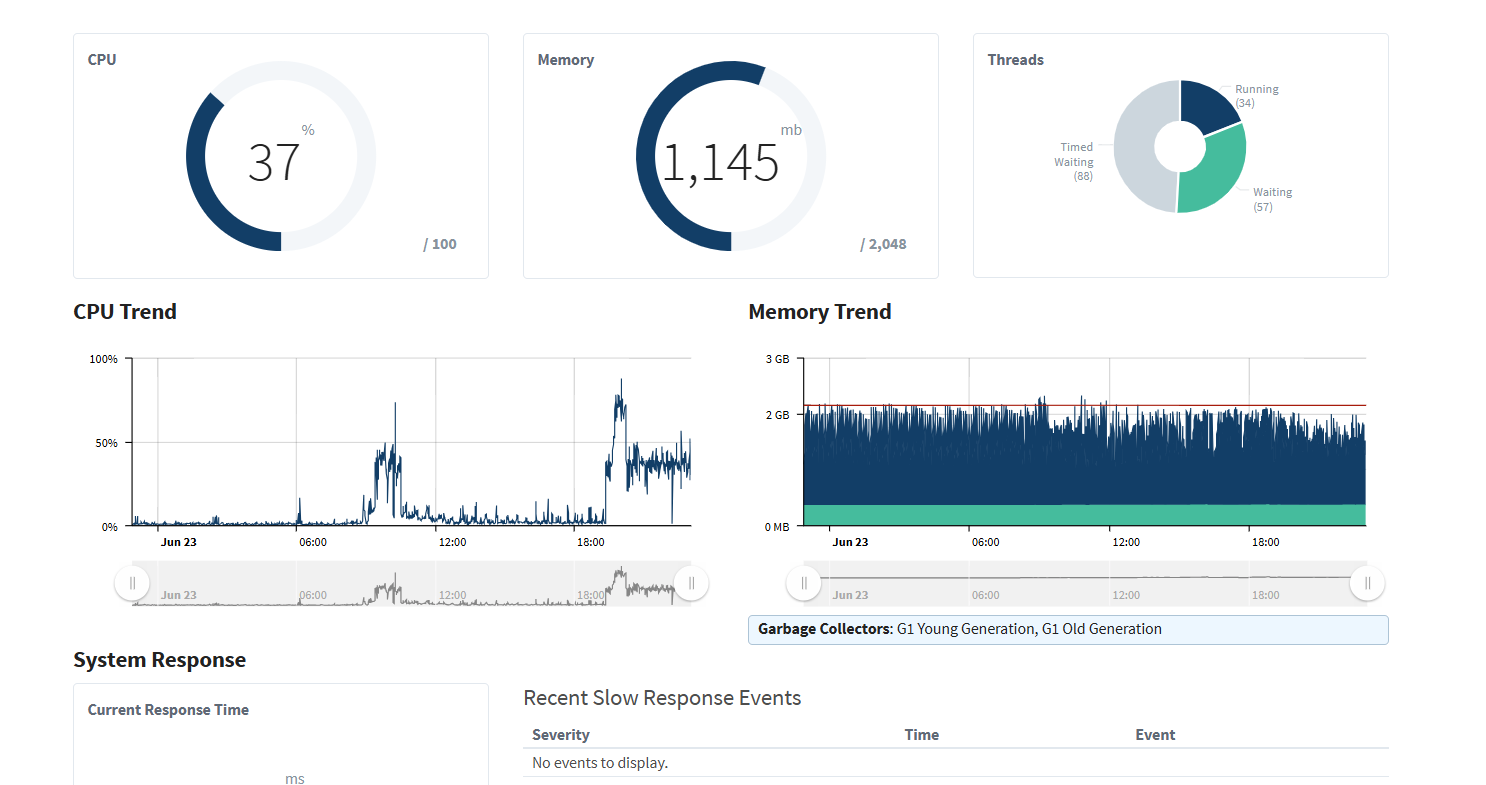Image resolution: width=1486 pixels, height=785 pixels.
Task: Sort events table by Time column
Action: point(922,735)
